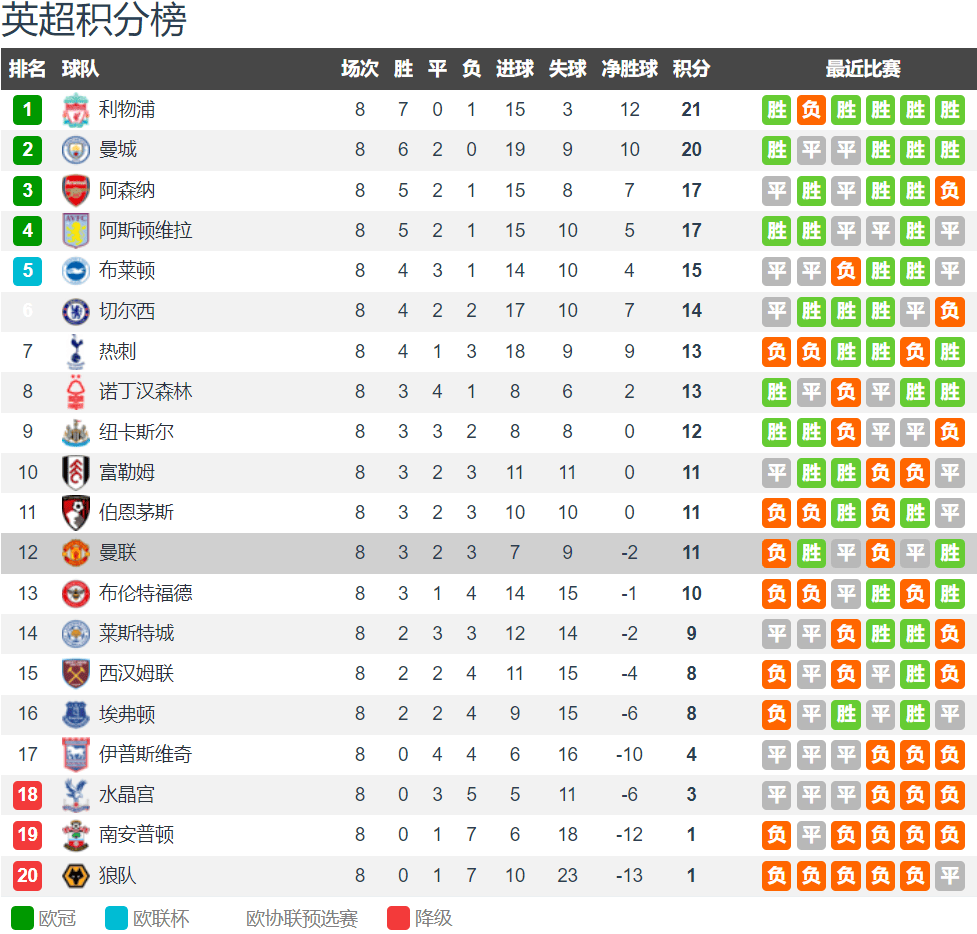Click the 积分 column header
This screenshot has width=977, height=934.
coord(691,69)
